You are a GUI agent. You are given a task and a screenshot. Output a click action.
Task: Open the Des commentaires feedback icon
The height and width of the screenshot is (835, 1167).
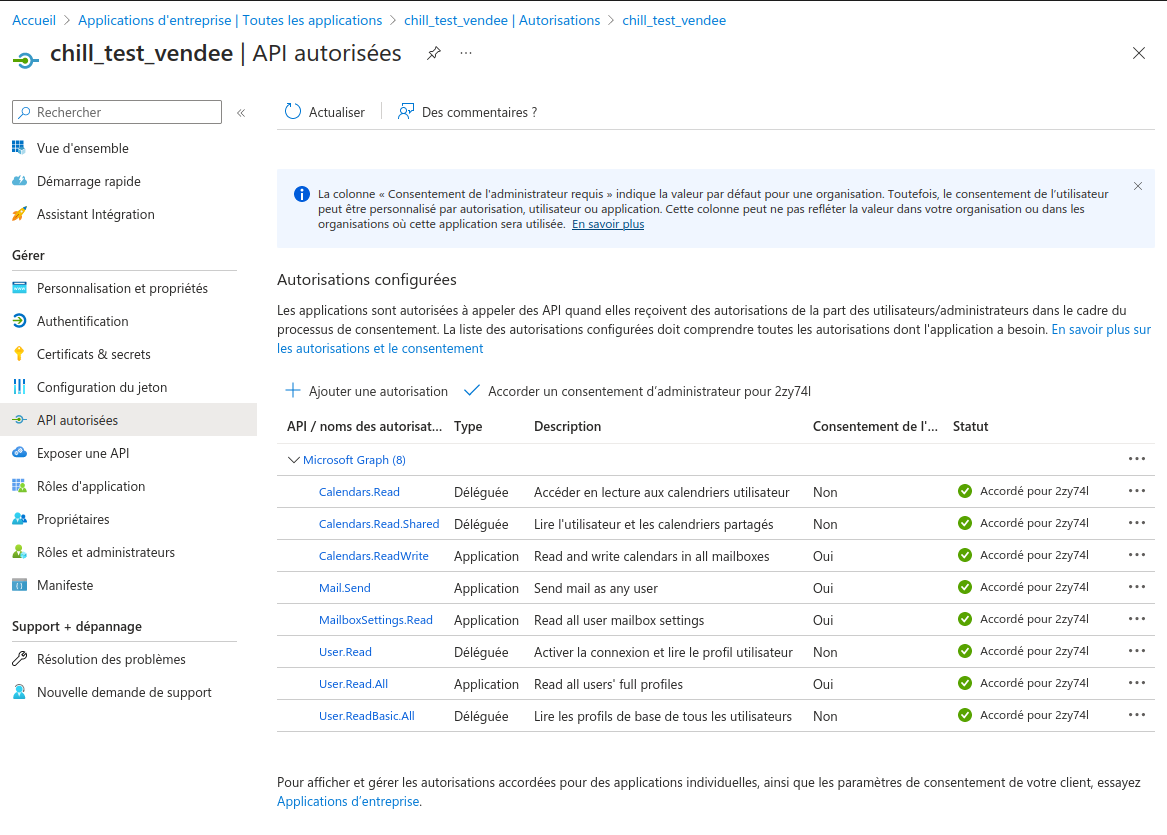[x=406, y=112]
